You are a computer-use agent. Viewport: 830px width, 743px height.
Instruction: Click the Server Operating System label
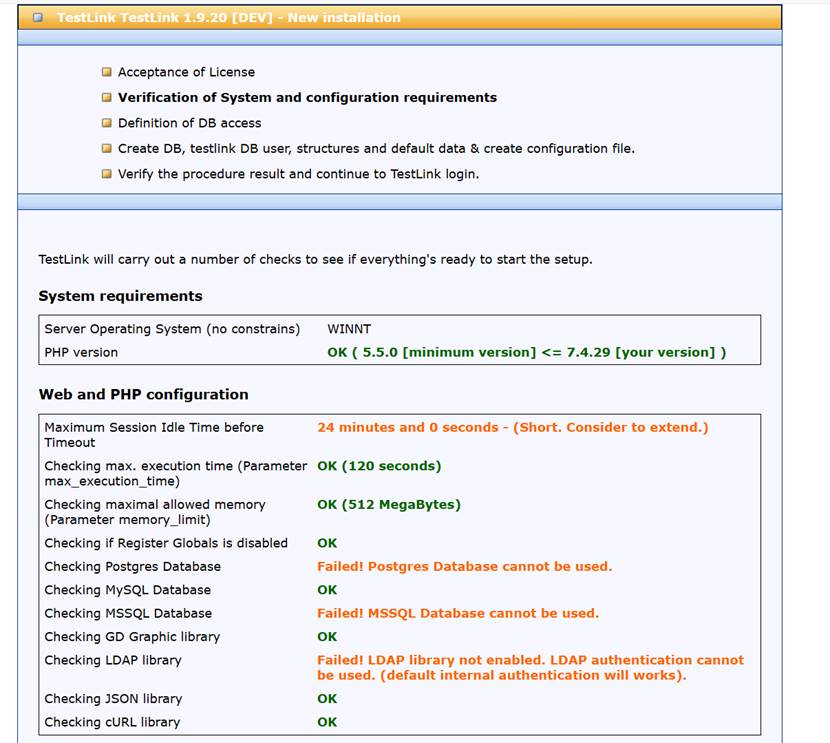pyautogui.click(x=172, y=329)
